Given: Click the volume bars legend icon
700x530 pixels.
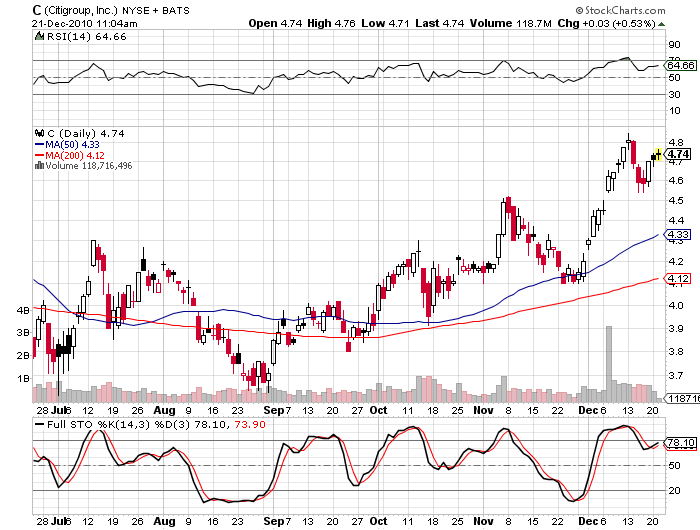Looking at the screenshot, I should [39, 166].
